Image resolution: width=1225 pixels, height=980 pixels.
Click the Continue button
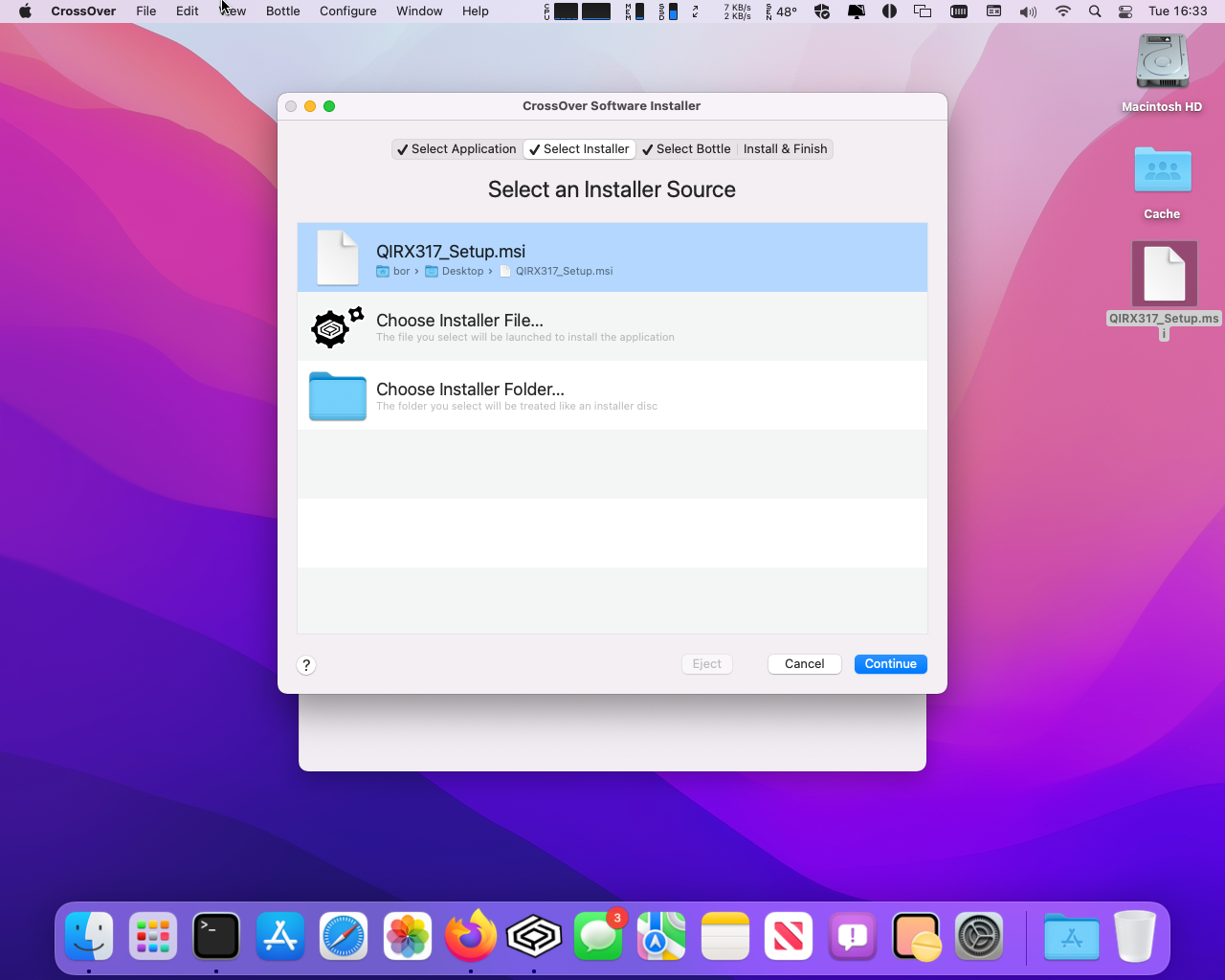pos(890,664)
